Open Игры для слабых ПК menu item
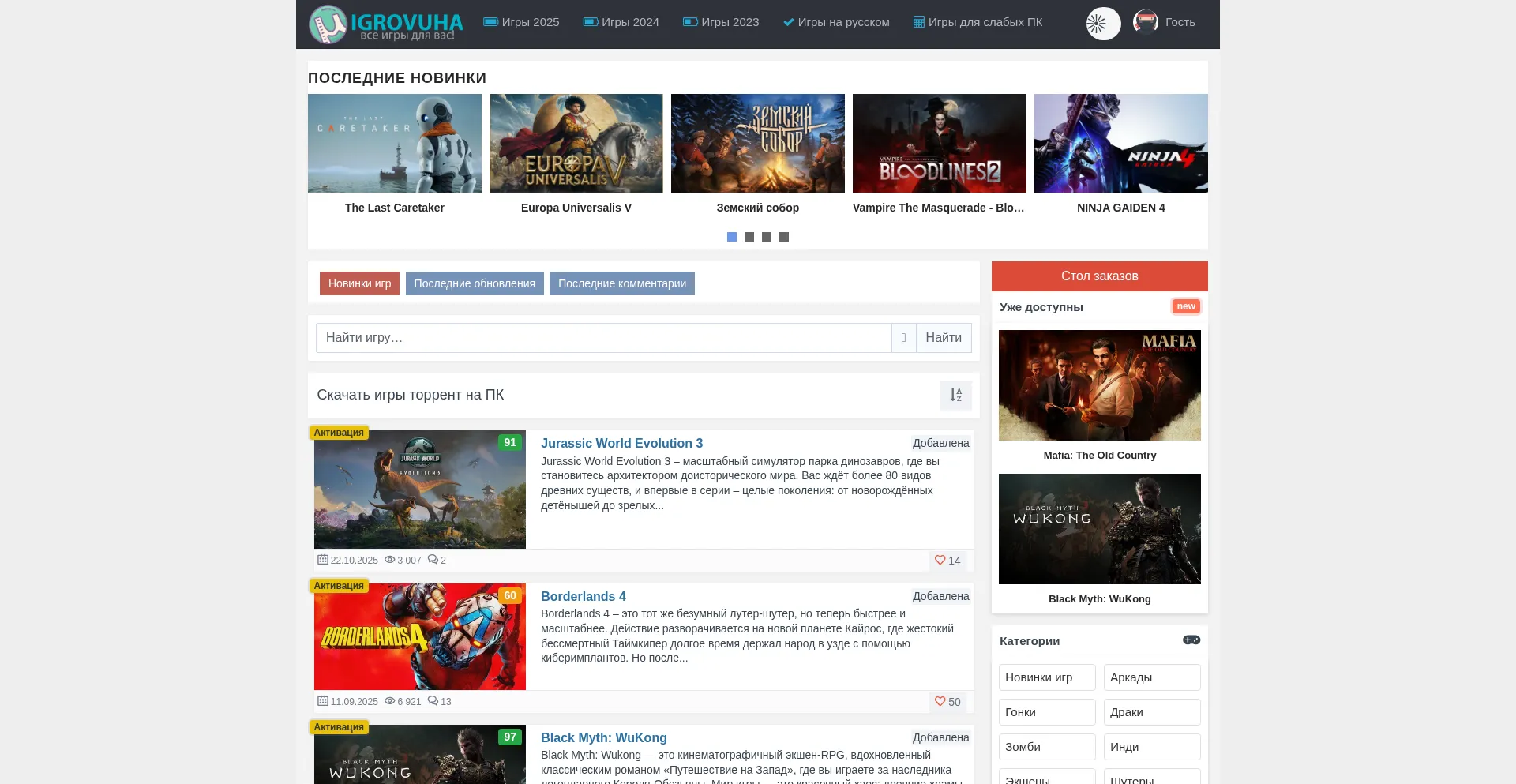1516x784 pixels. (978, 22)
